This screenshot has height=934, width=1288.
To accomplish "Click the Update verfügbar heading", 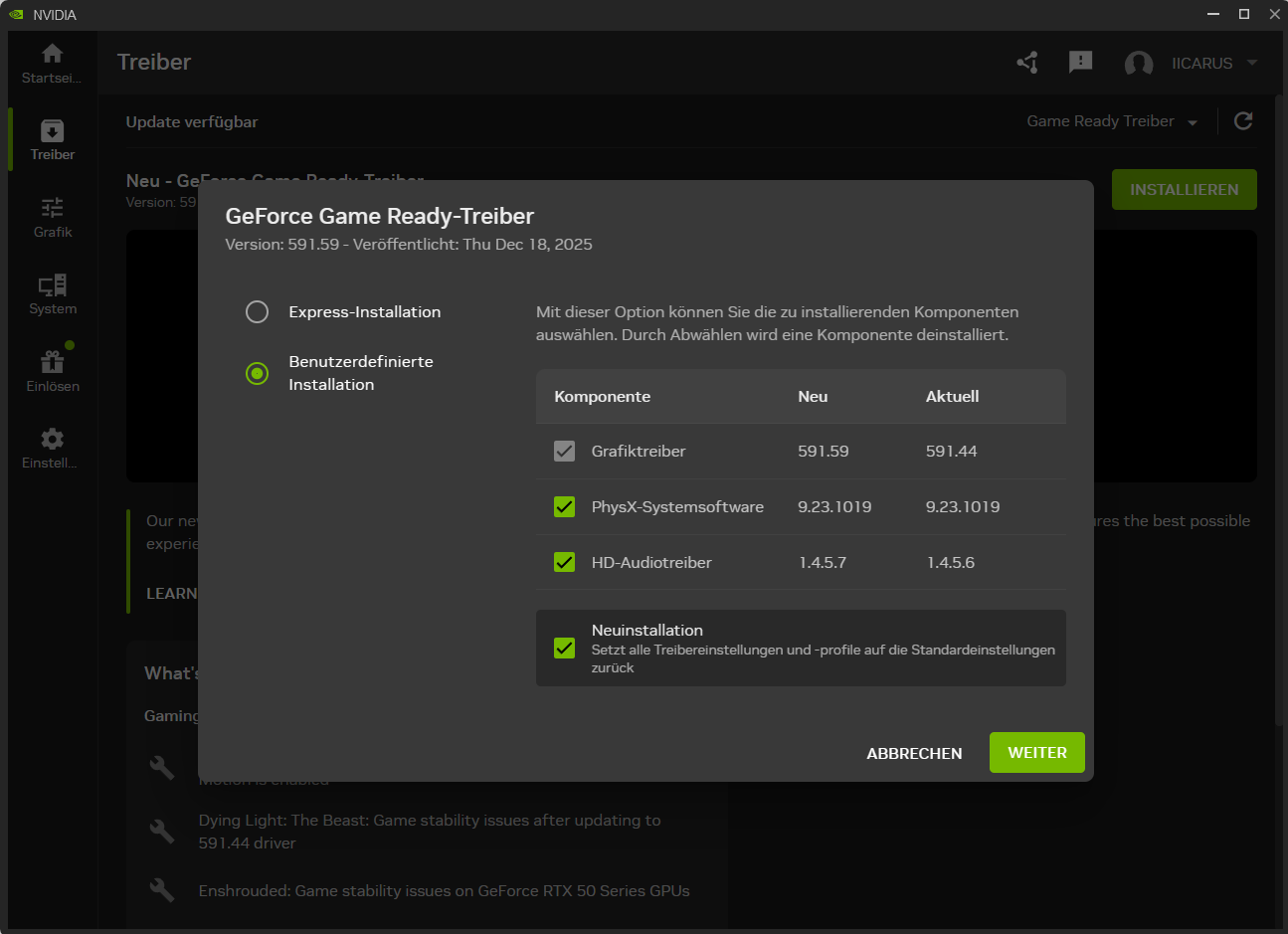I will [192, 121].
